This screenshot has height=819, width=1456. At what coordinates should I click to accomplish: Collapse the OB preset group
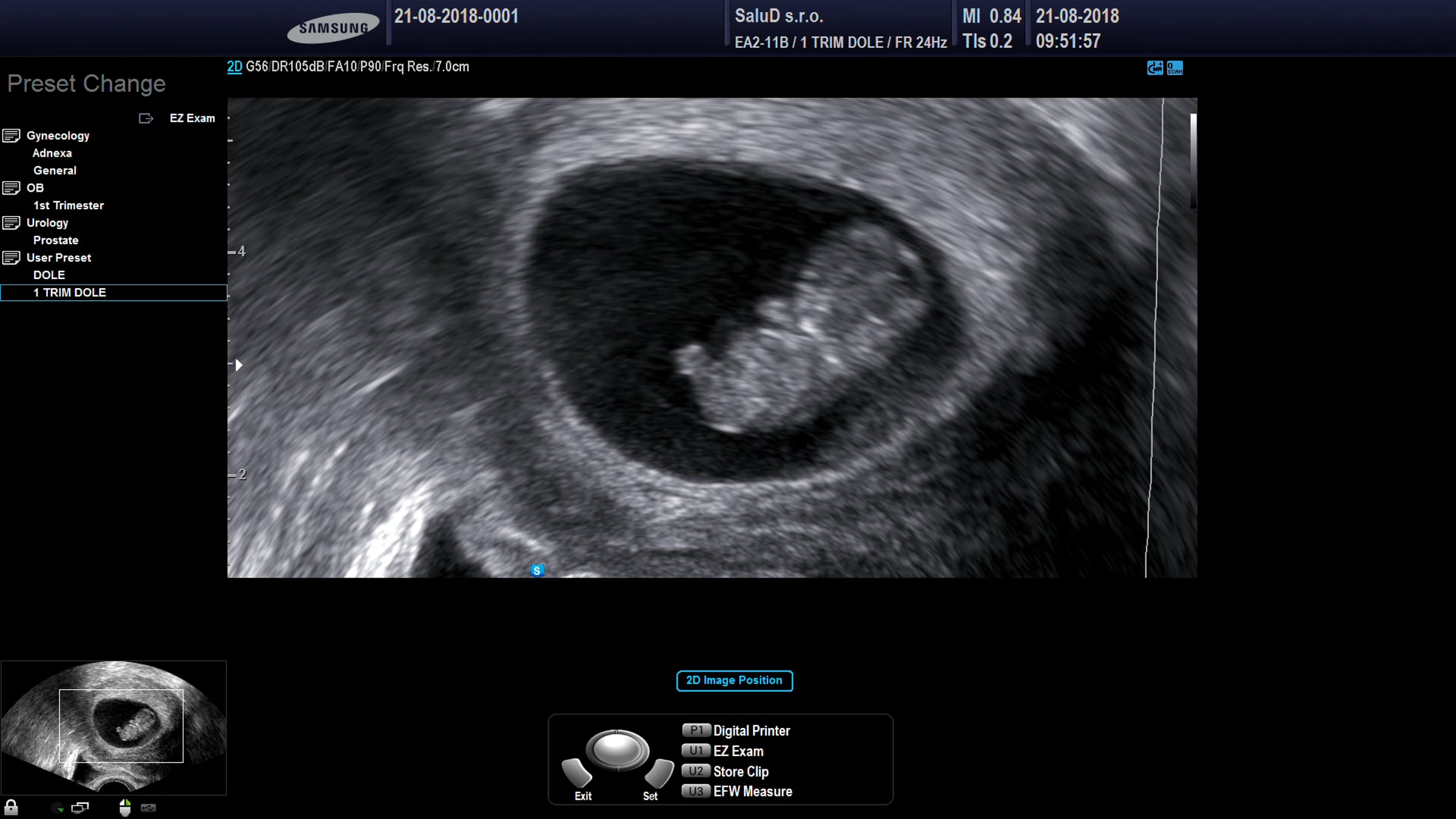[12, 188]
